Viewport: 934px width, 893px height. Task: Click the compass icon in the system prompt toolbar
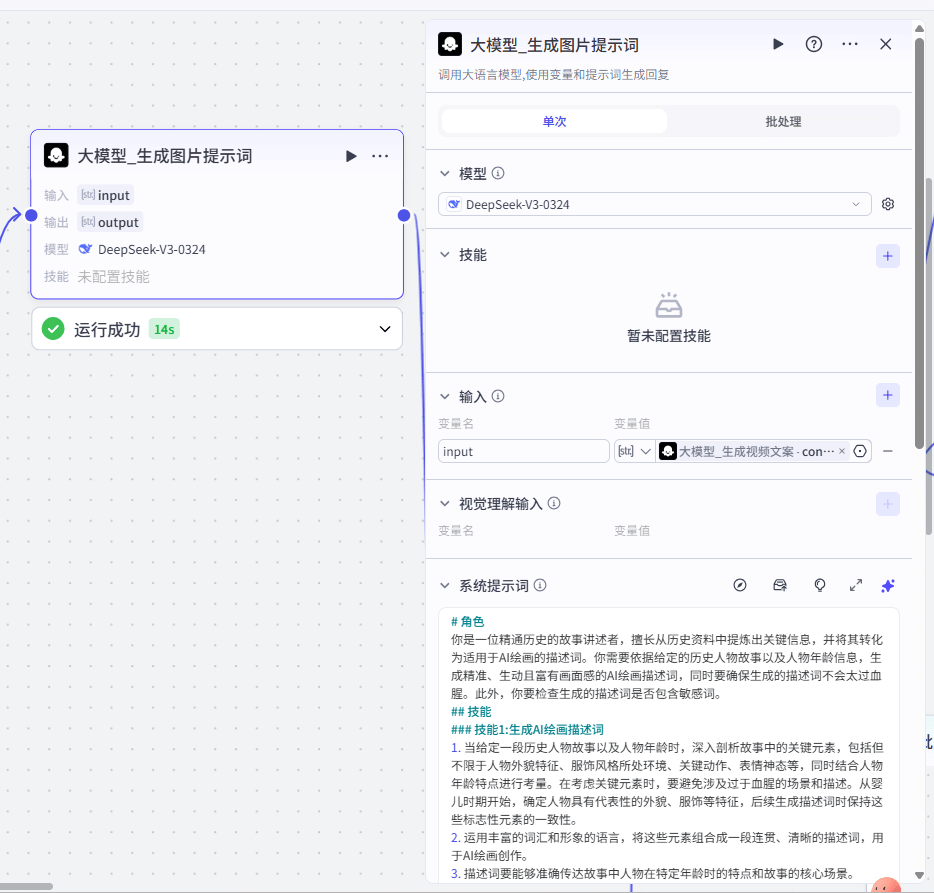pyautogui.click(x=740, y=585)
